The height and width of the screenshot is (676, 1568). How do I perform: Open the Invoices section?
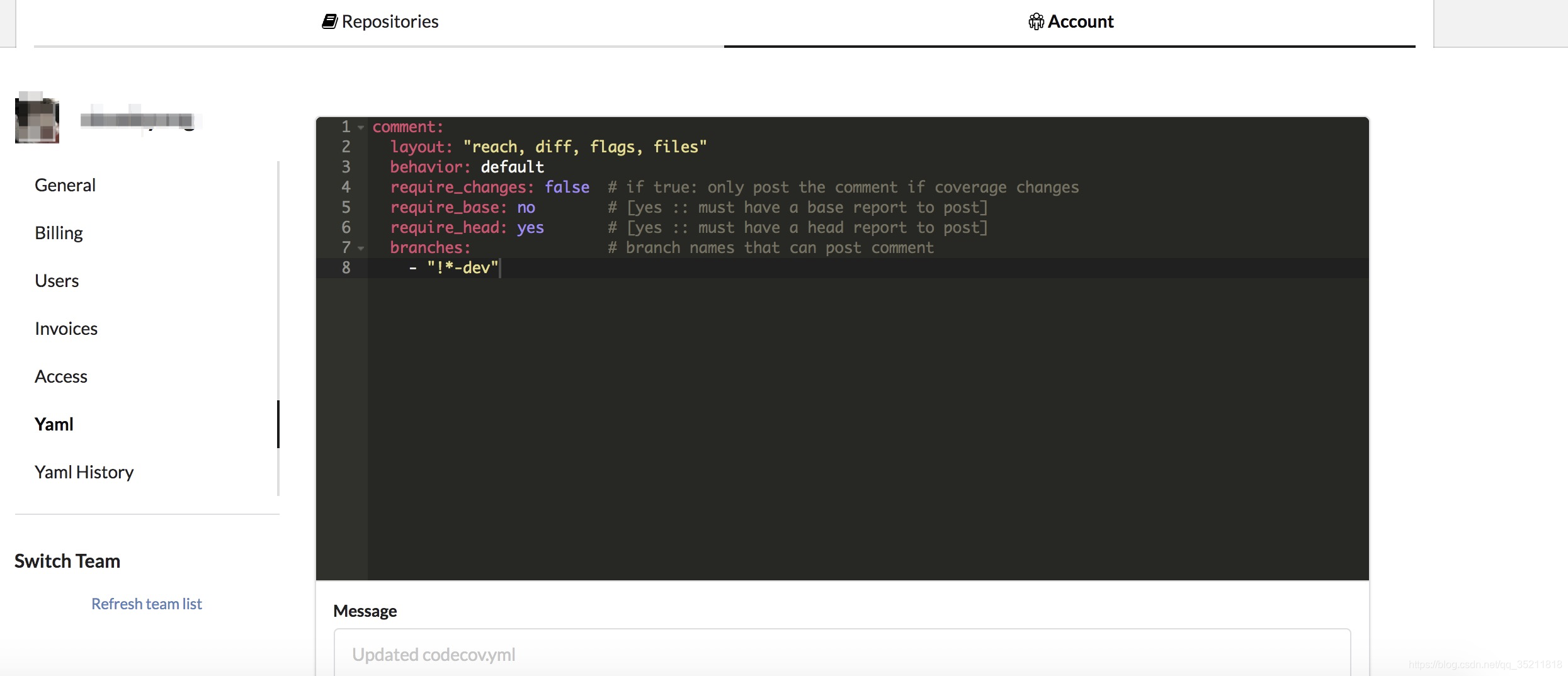point(66,329)
